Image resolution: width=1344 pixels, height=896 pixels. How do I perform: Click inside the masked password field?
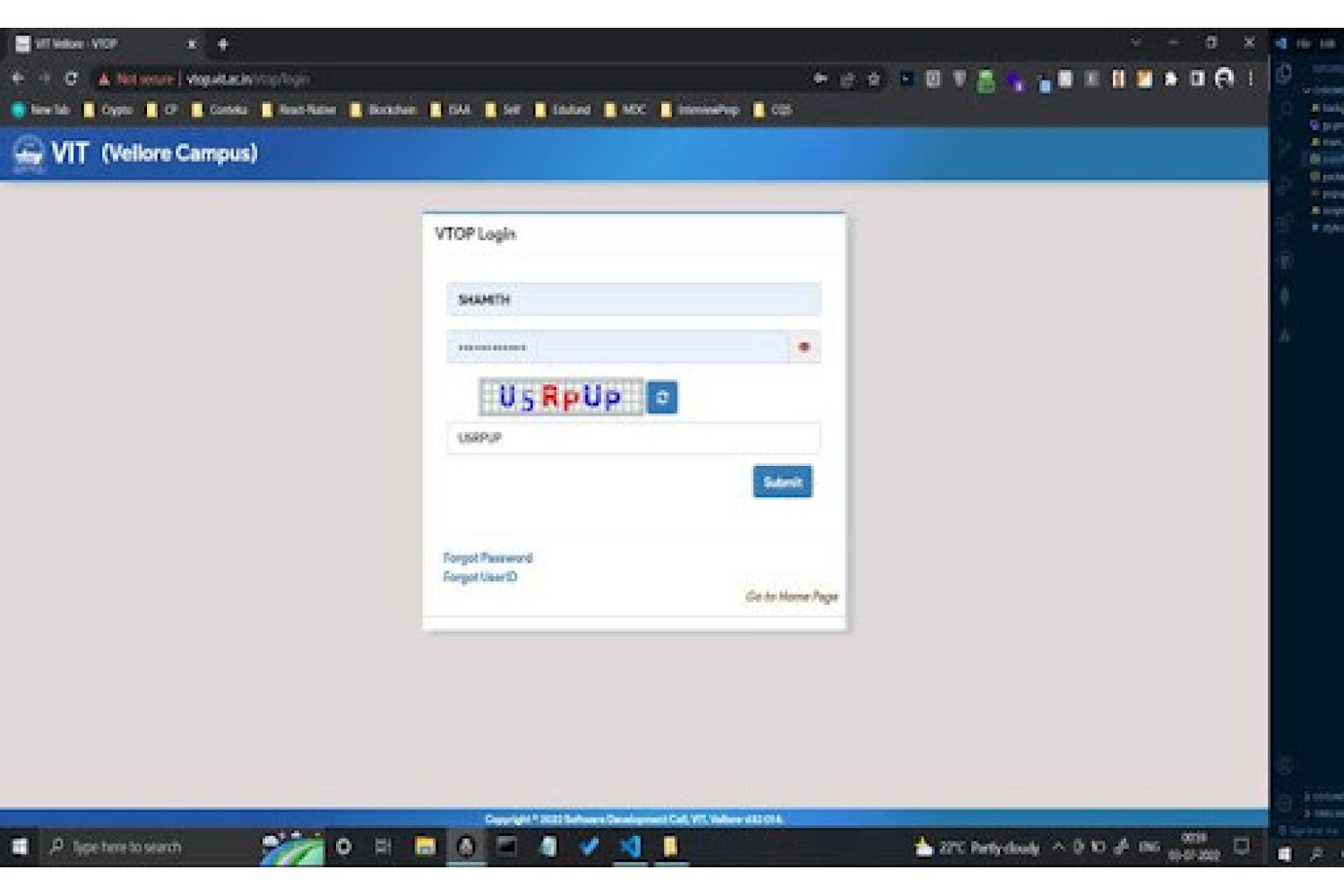point(617,347)
